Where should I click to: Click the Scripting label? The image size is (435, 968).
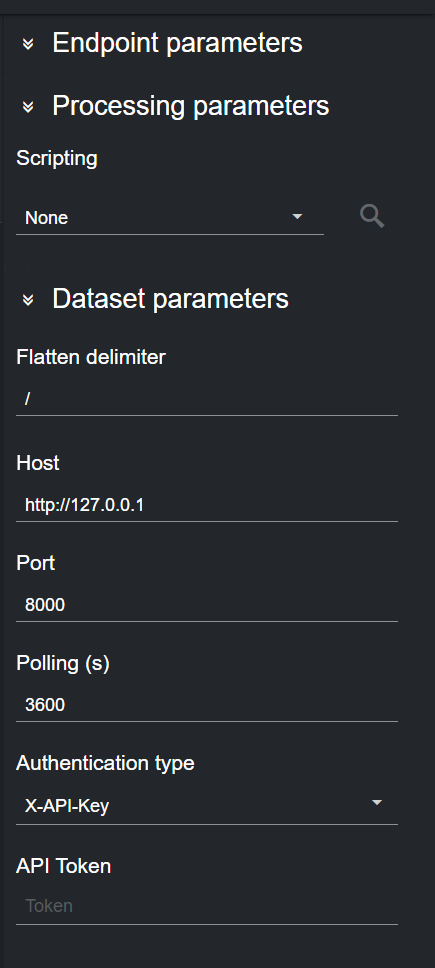coord(57,158)
